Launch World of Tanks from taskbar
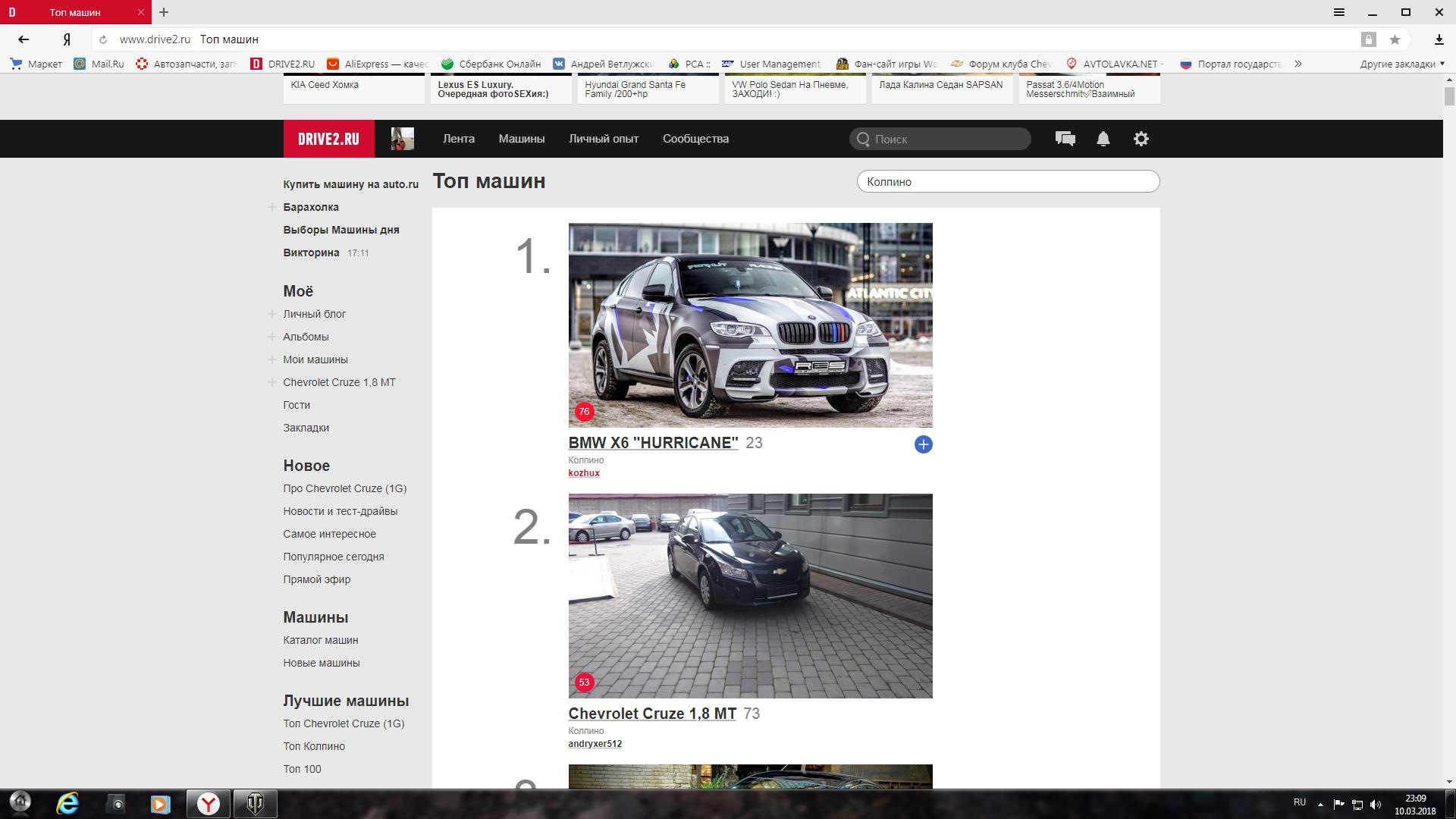Viewport: 1456px width, 819px height. [256, 804]
